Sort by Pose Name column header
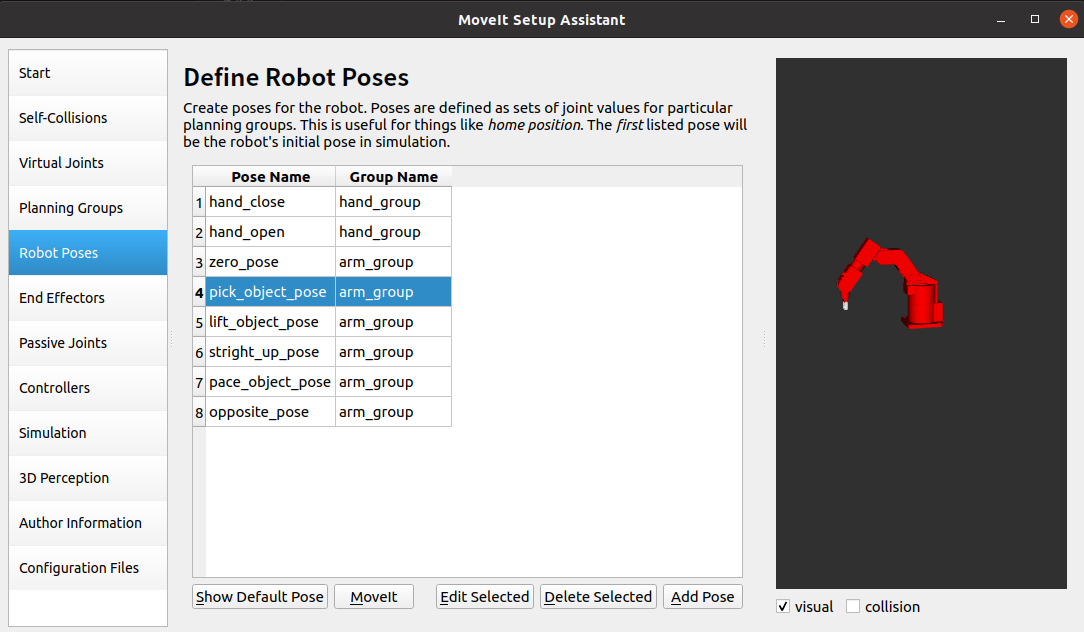Image resolution: width=1084 pixels, height=632 pixels. [x=270, y=177]
